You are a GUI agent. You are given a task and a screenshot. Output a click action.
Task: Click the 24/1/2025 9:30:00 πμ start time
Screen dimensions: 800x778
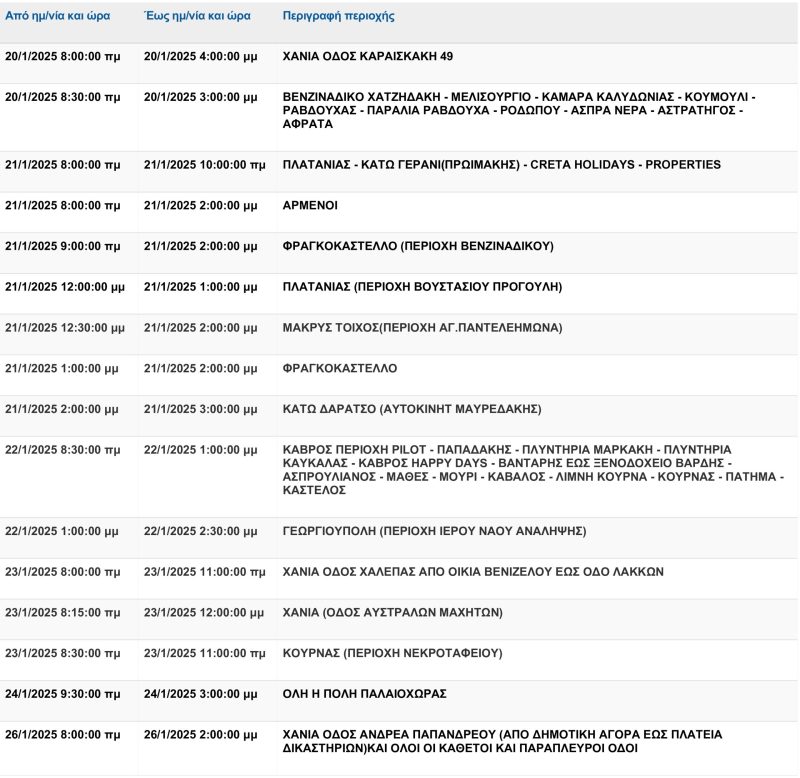(x=62, y=694)
